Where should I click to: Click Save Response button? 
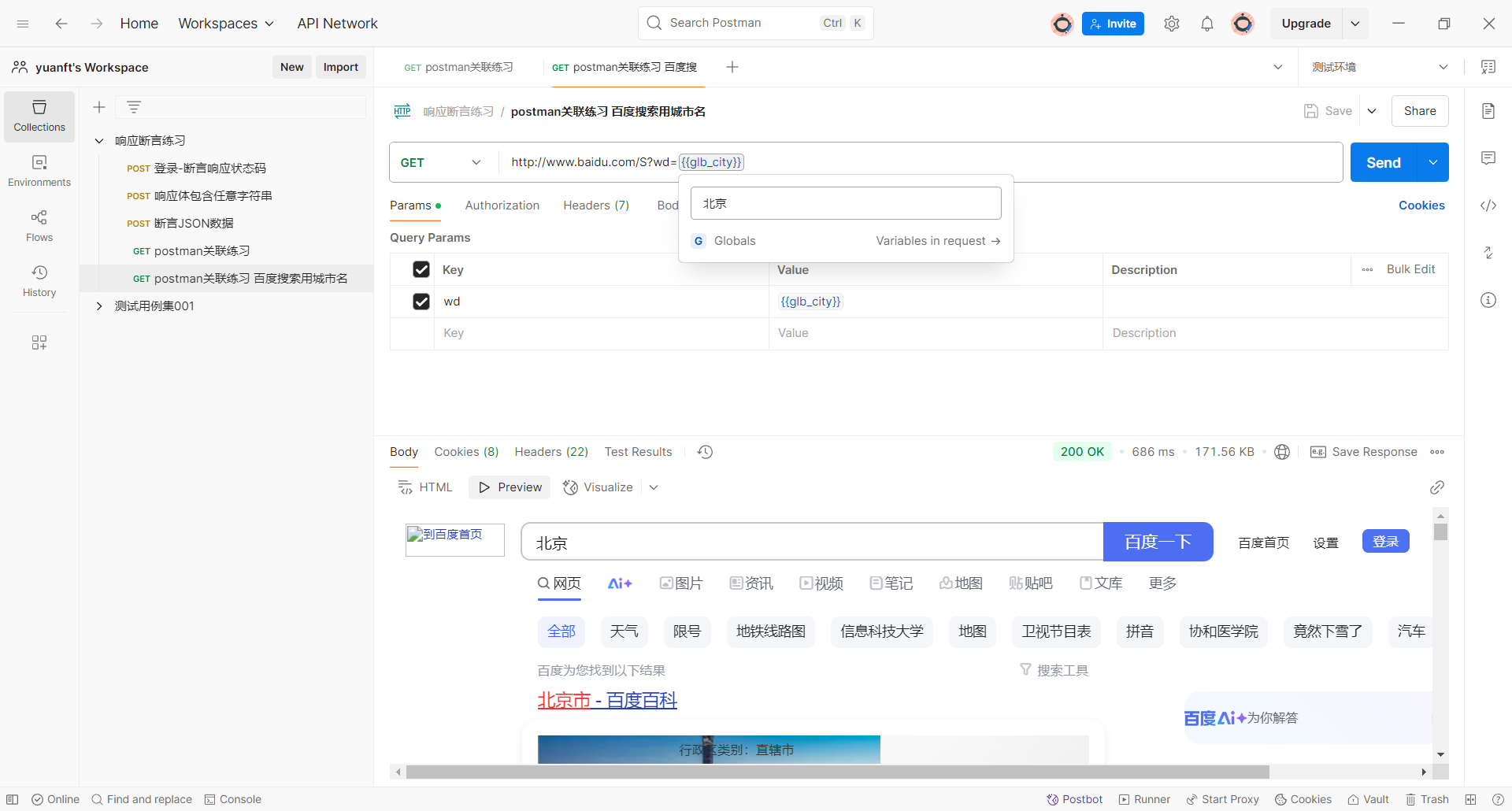[1364, 452]
